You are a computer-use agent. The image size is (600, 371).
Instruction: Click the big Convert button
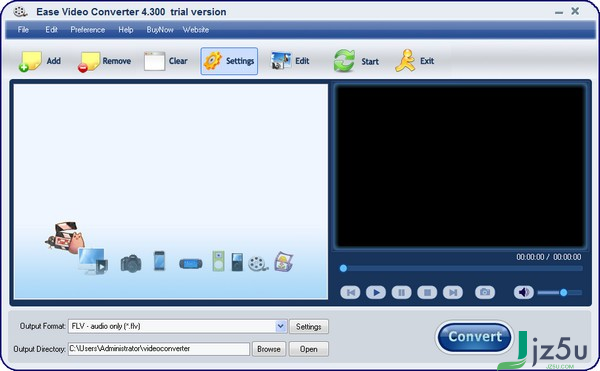[x=474, y=337]
